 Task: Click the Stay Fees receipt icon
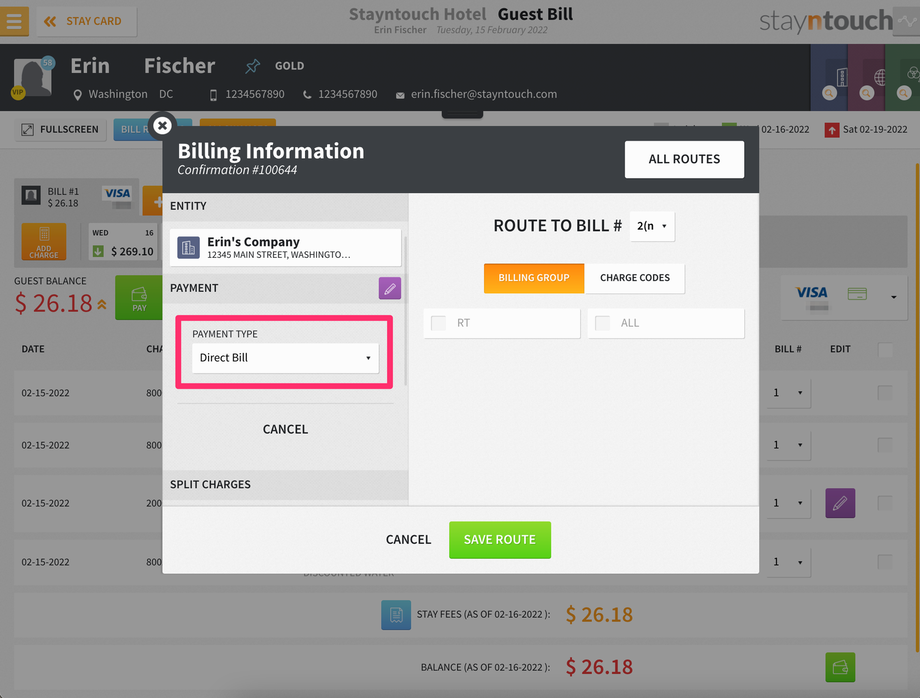click(x=396, y=615)
